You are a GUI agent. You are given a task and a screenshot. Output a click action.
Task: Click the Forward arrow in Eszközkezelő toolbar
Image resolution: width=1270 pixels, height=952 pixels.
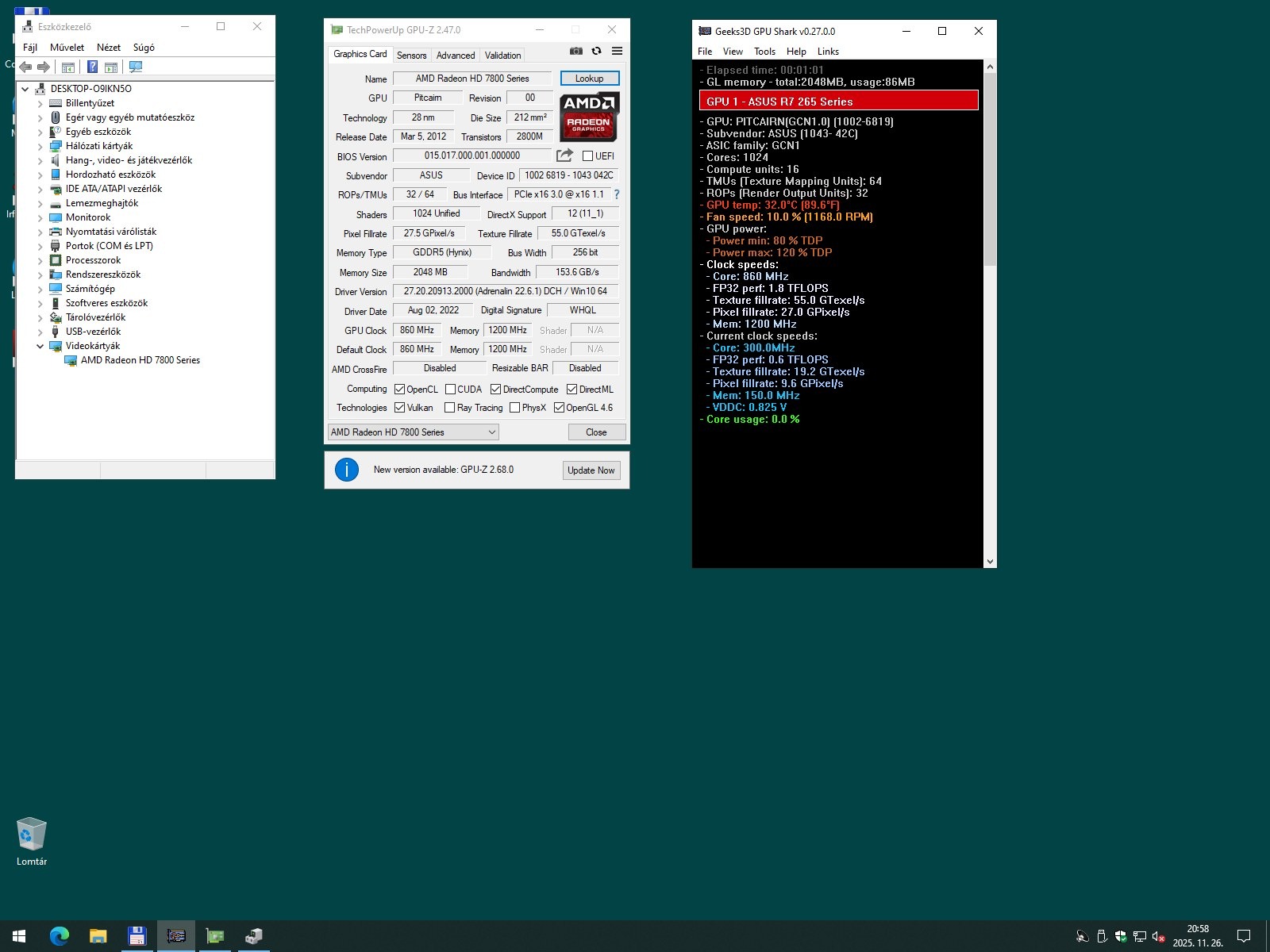pos(44,67)
